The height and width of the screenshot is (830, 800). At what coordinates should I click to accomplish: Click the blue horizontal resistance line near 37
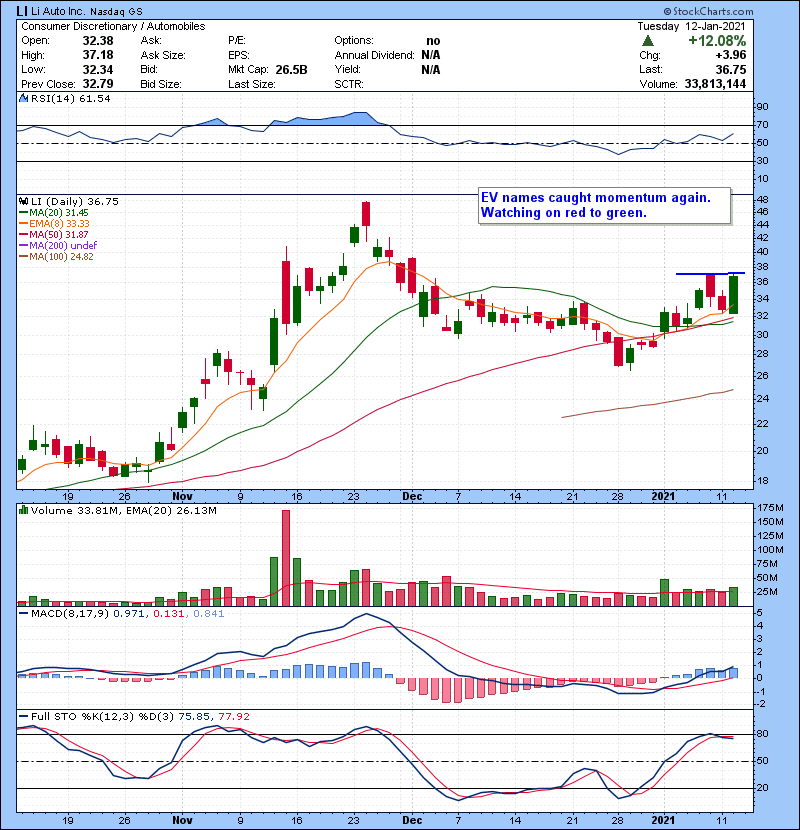point(711,273)
